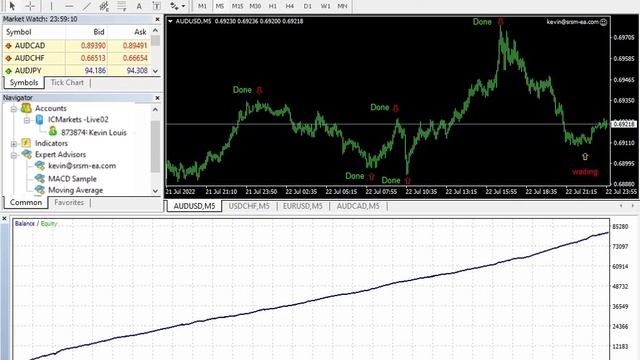
Task: Switch chart to M5 timeframe
Action: coord(220,6)
